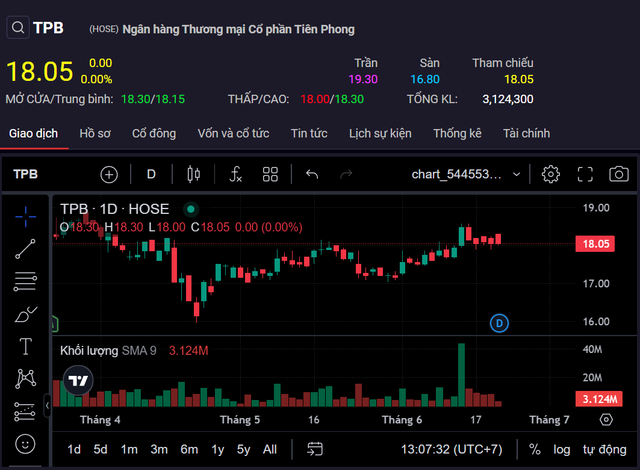Open Vốn và cổ tức tab
The image size is (640, 470).
point(233,133)
